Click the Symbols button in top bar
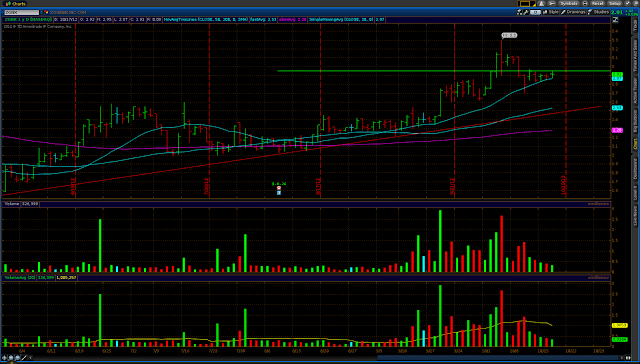The height and width of the screenshot is (364, 640). 569,3
